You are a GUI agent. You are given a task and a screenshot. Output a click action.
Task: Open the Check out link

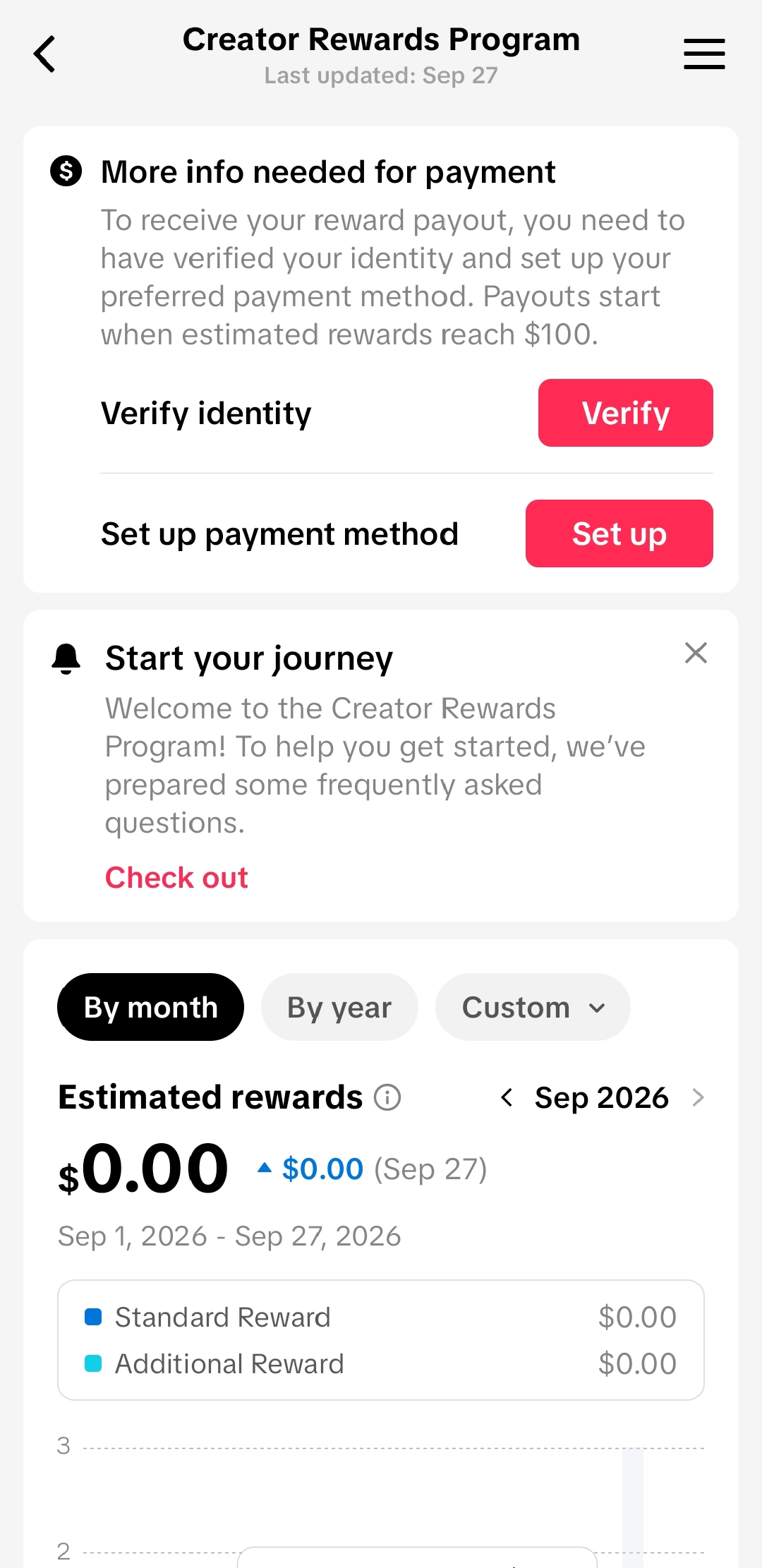(176, 877)
